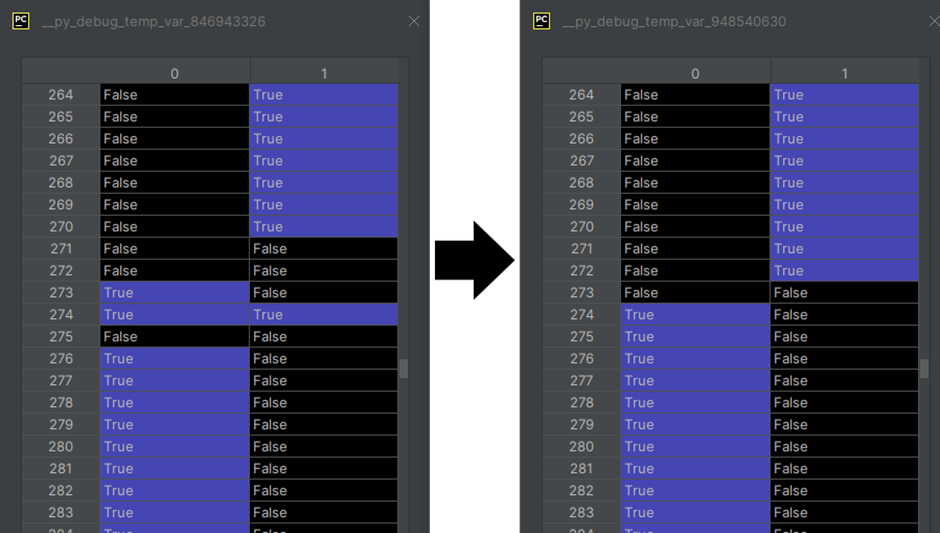Select row 274 column 0 True in right table

pyautogui.click(x=695, y=315)
